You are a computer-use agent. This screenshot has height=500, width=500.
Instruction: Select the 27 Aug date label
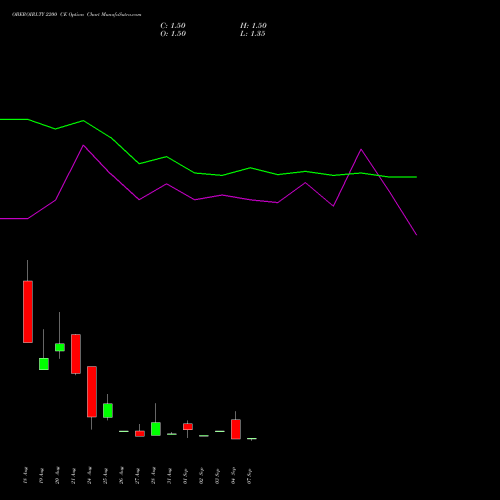point(138,475)
